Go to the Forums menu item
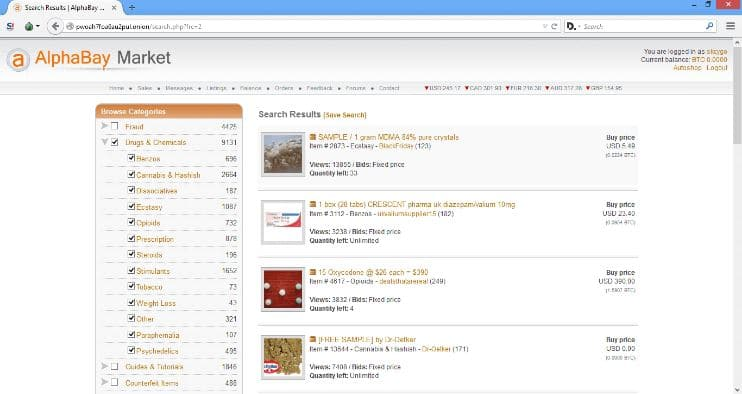 coord(355,88)
